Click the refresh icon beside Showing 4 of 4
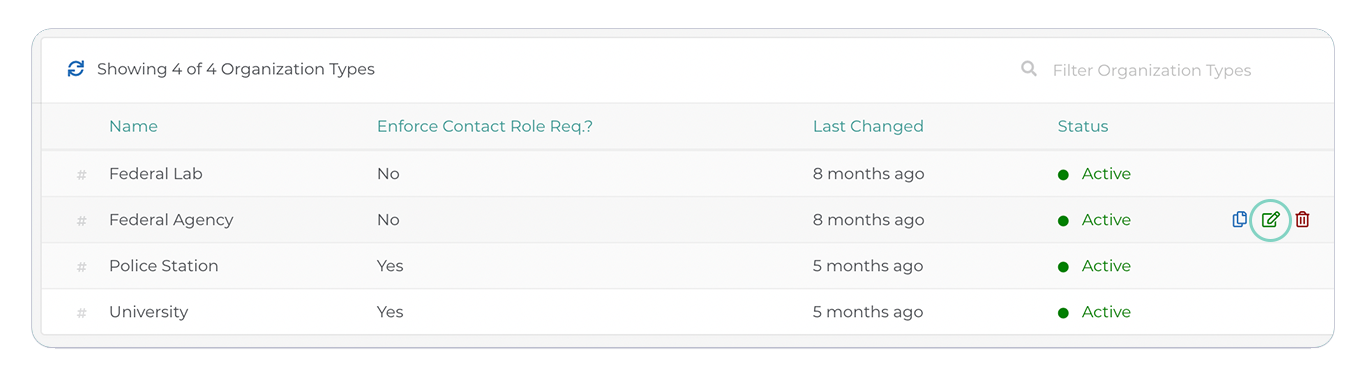 (76, 69)
